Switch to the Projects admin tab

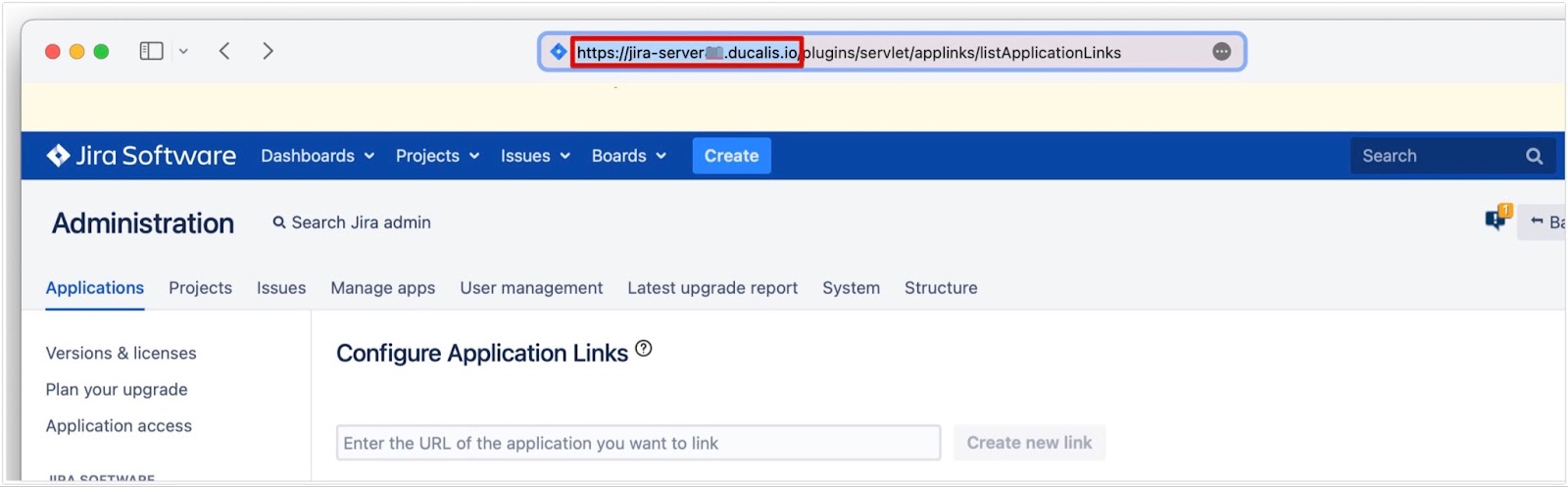pos(200,288)
